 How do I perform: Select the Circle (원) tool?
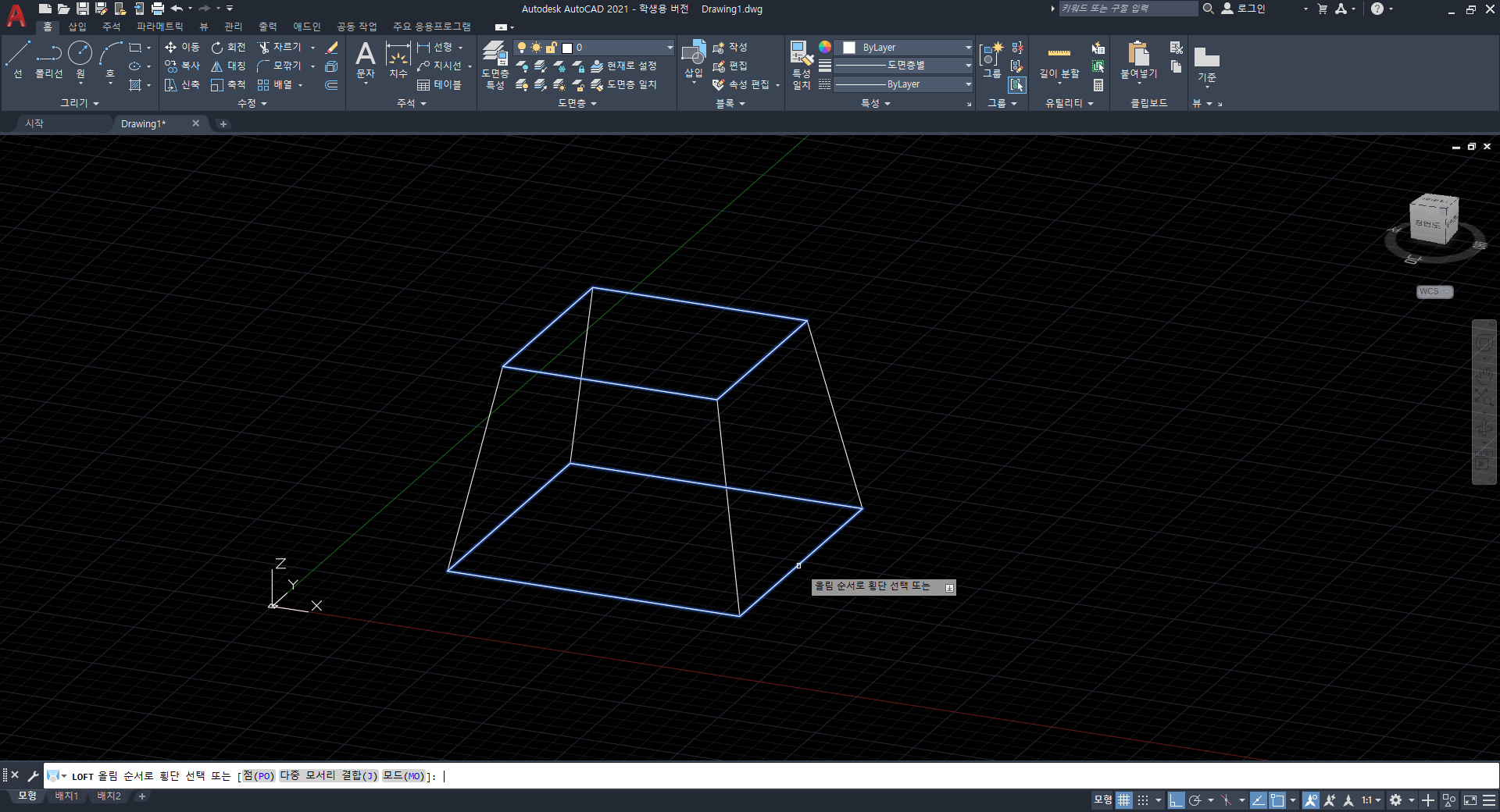pyautogui.click(x=80, y=59)
